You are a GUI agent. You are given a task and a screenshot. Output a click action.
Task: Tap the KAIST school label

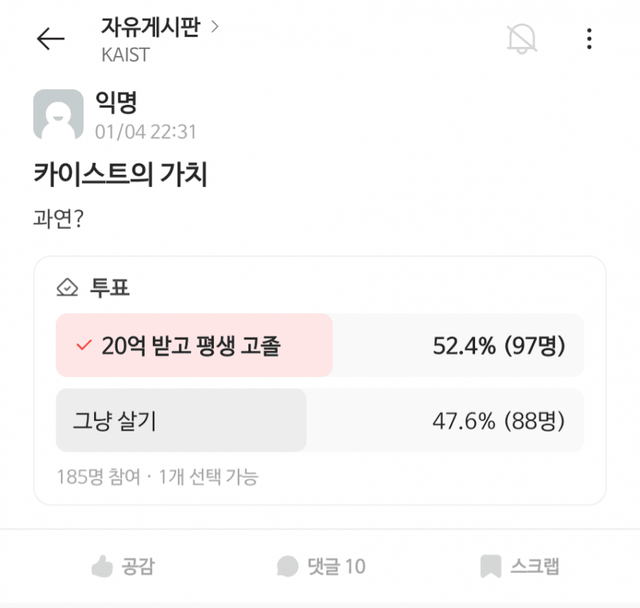[128, 53]
